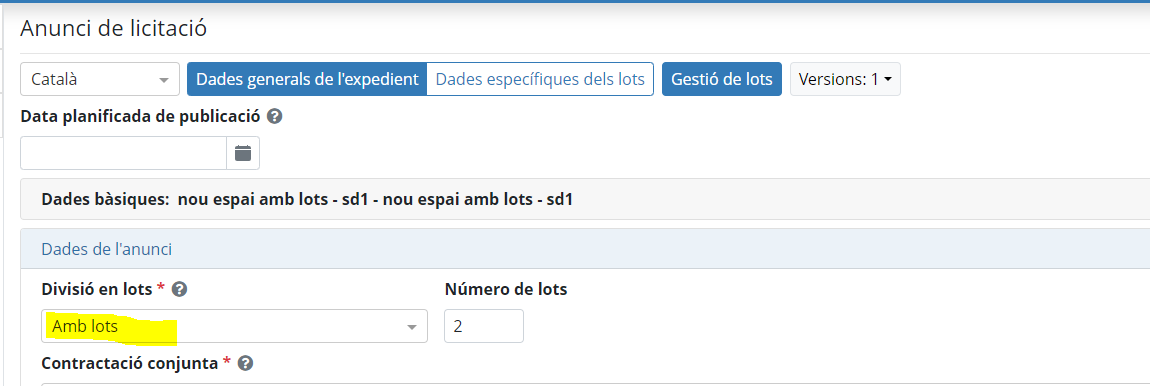Click the arrow of Divisió en lots select
This screenshot has width=1150, height=386.
(412, 327)
